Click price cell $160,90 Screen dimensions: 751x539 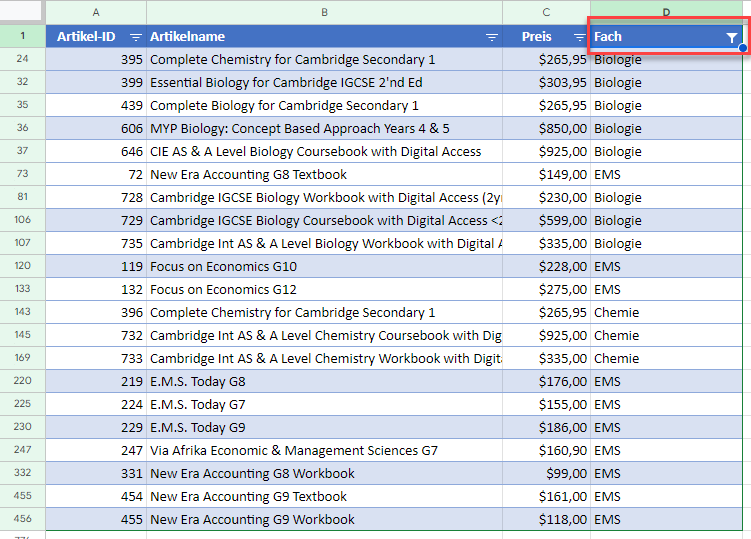(x=546, y=450)
